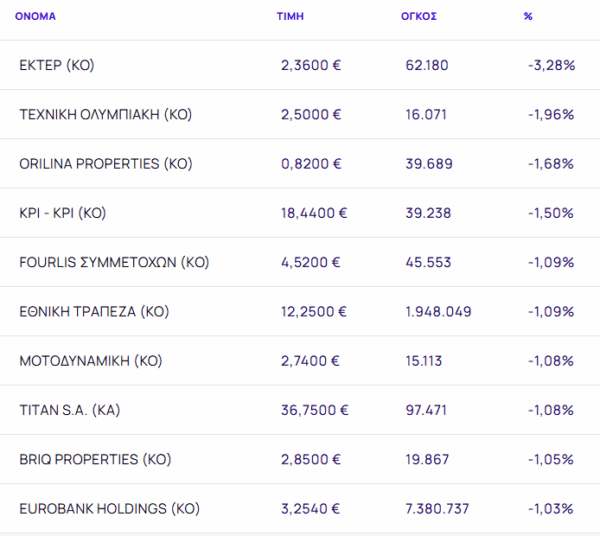
Task: Open BRIQ PROPERTIES (ΚΟ) stock
Action: coord(95,459)
